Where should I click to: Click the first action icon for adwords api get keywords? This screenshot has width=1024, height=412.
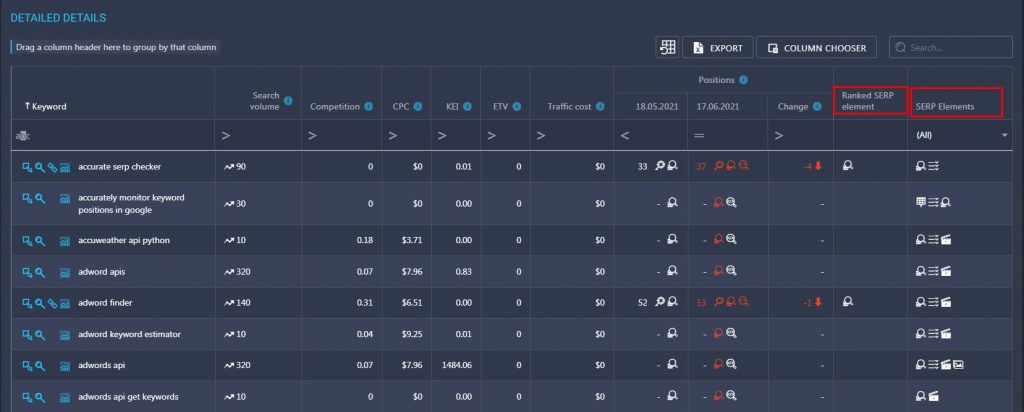click(x=27, y=397)
